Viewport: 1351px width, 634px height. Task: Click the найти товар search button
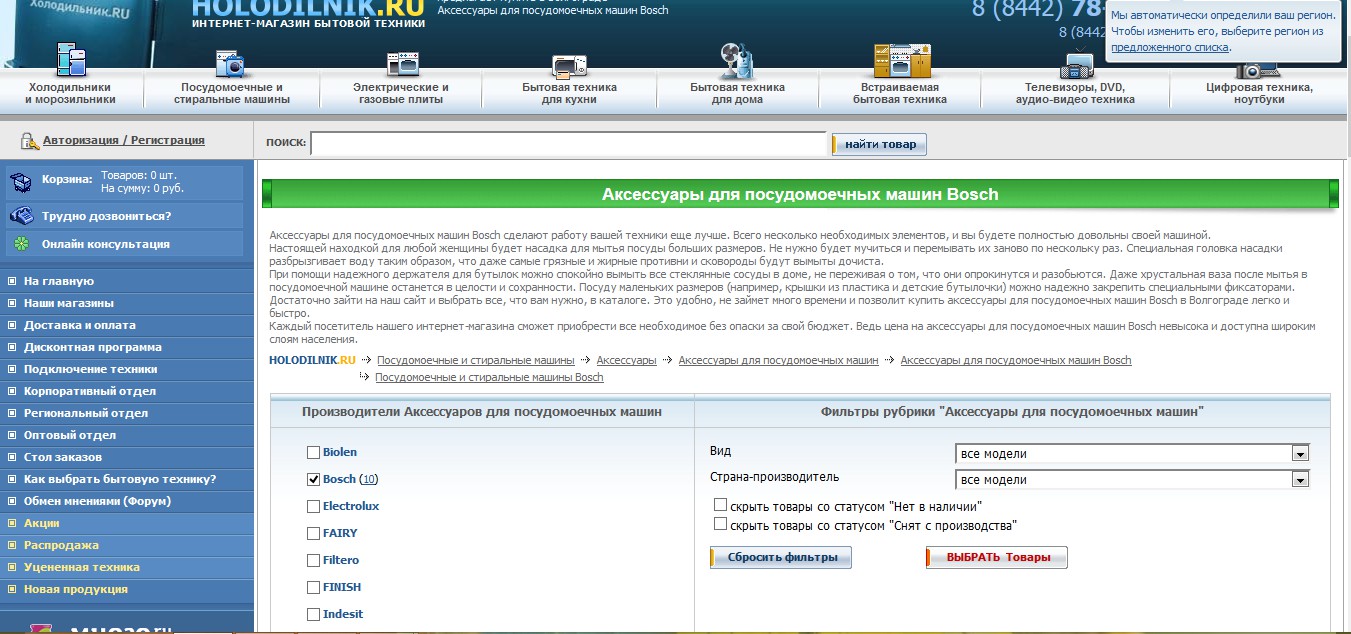point(880,144)
